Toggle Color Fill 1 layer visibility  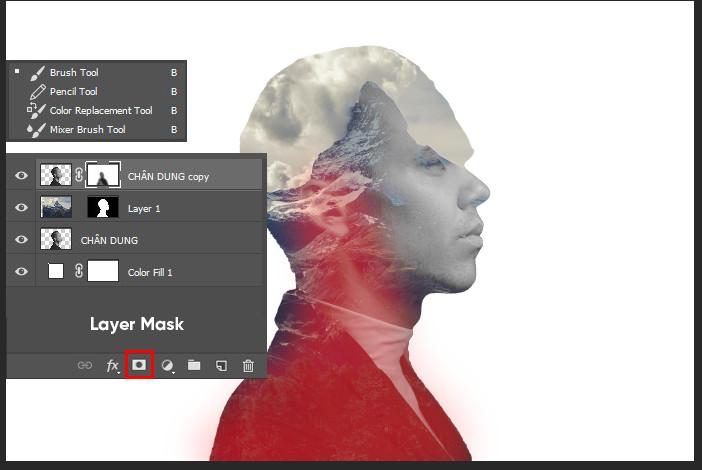(x=21, y=272)
